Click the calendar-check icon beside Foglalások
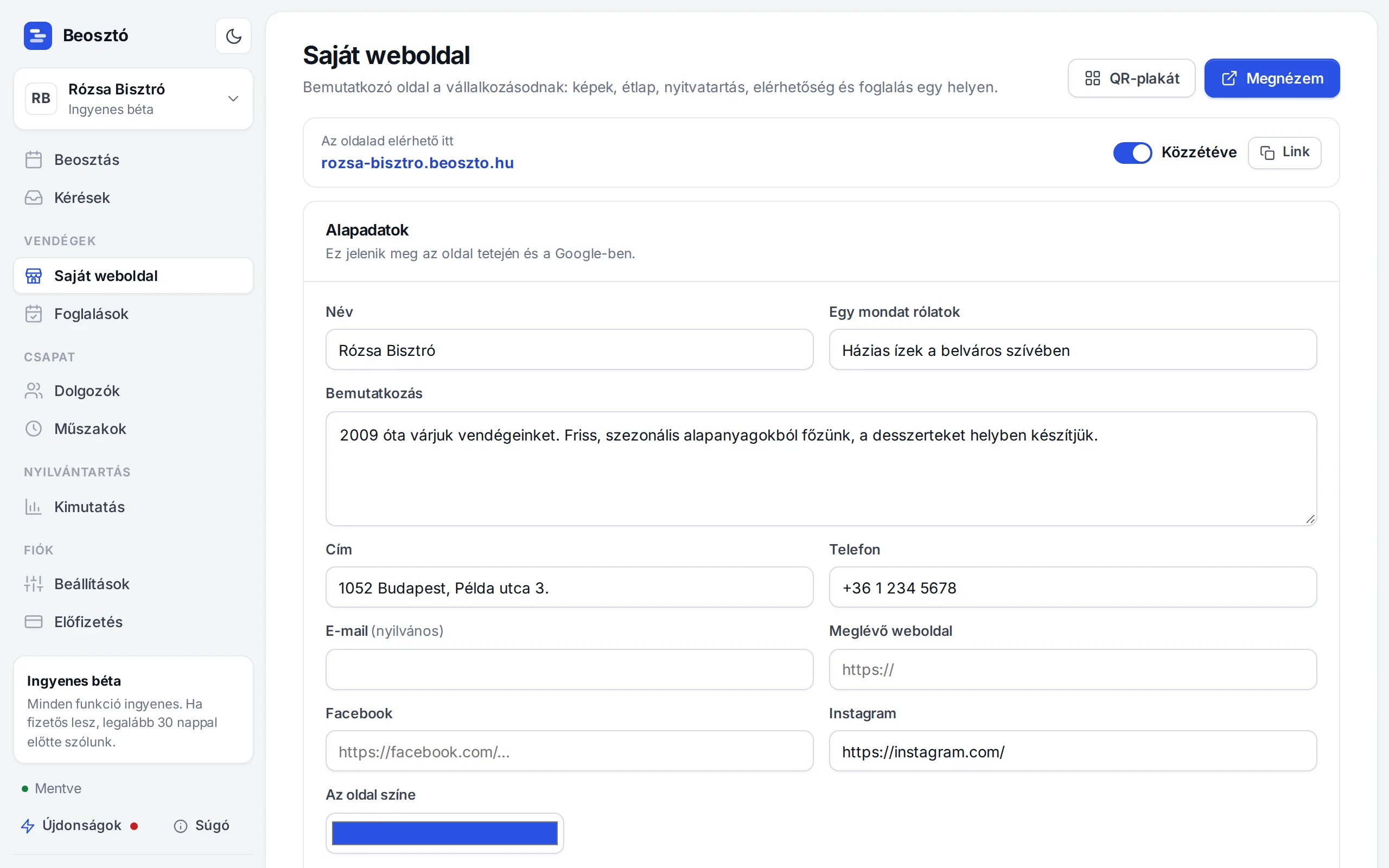The height and width of the screenshot is (868, 1389). click(x=34, y=314)
